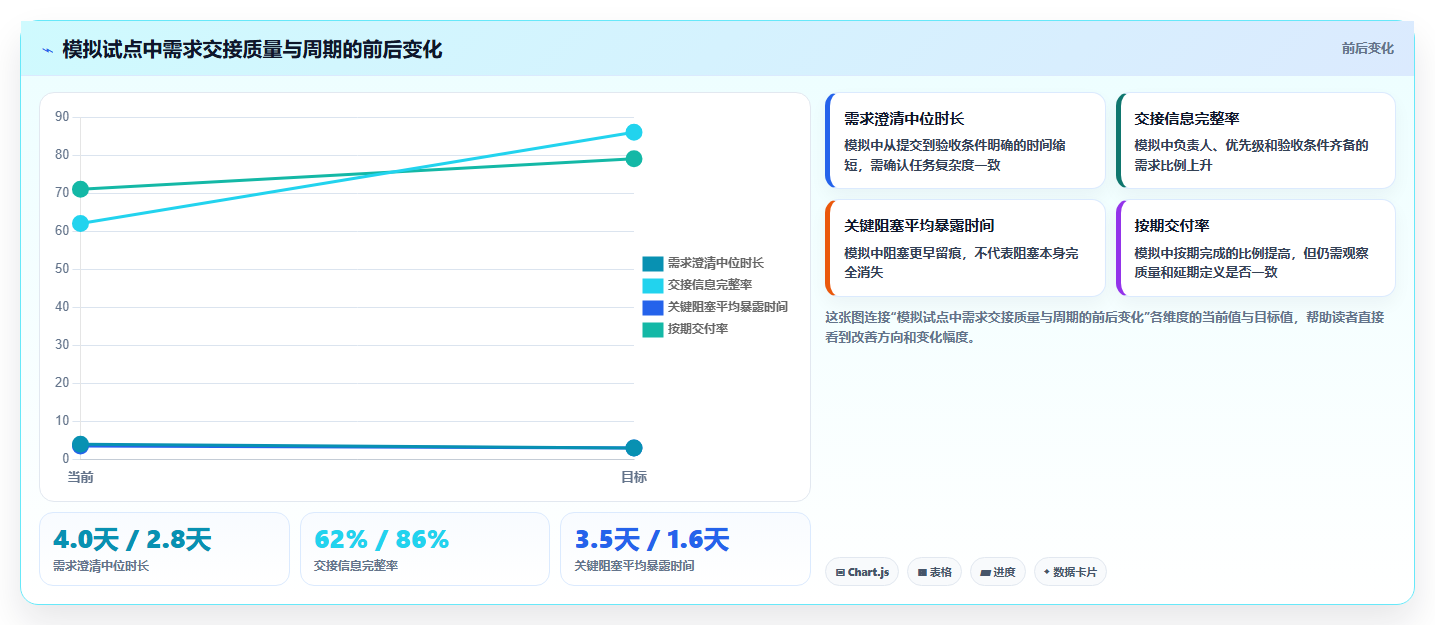Click legend text 交接信息完整率
Viewport: 1435px width, 625px height.
pos(710,285)
